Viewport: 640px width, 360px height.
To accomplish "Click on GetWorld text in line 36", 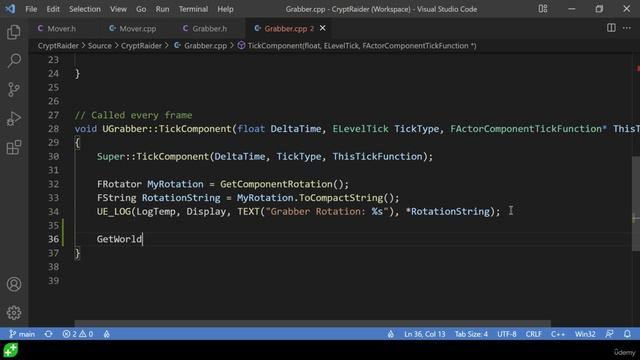I will click(119, 239).
